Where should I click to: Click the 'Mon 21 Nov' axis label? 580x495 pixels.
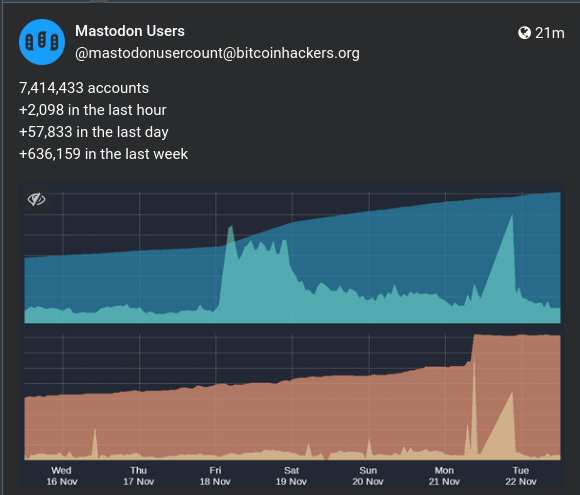tap(444, 476)
